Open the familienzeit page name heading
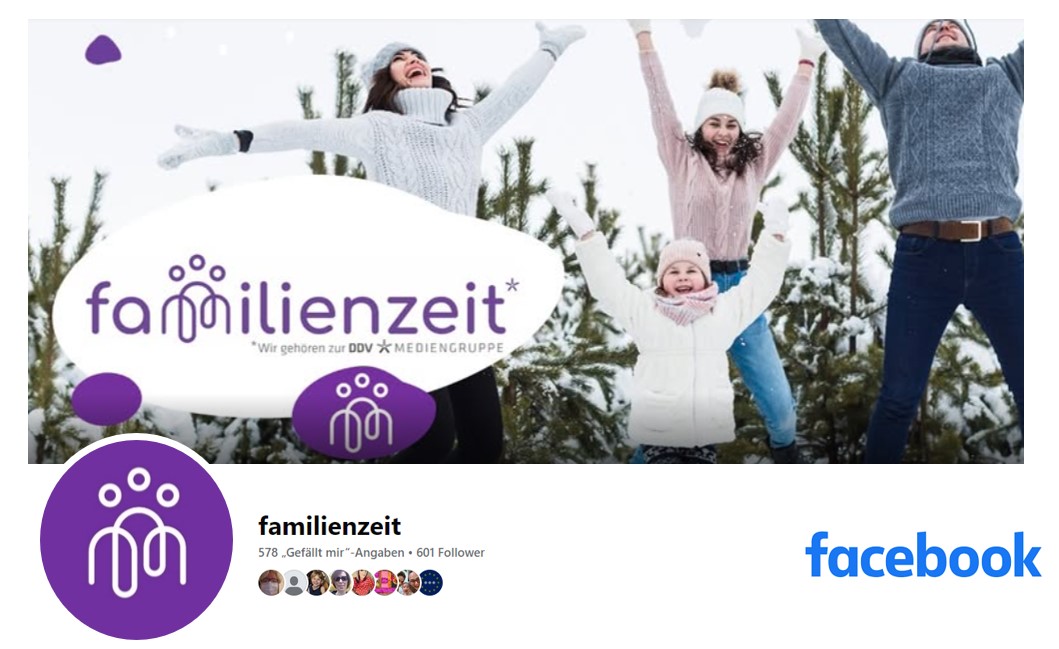 click(x=330, y=526)
